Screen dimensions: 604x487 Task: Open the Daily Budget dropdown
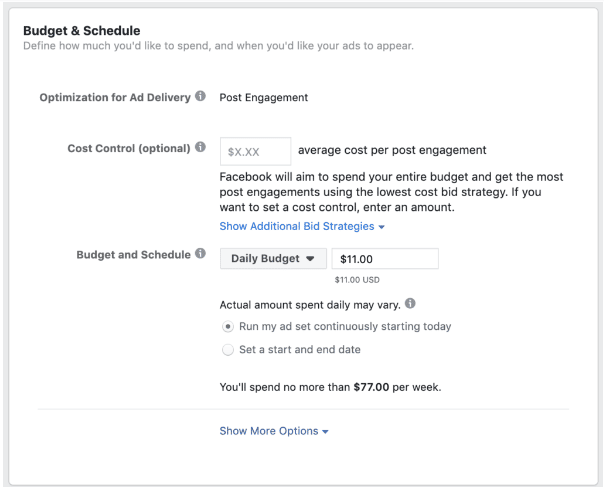273,259
